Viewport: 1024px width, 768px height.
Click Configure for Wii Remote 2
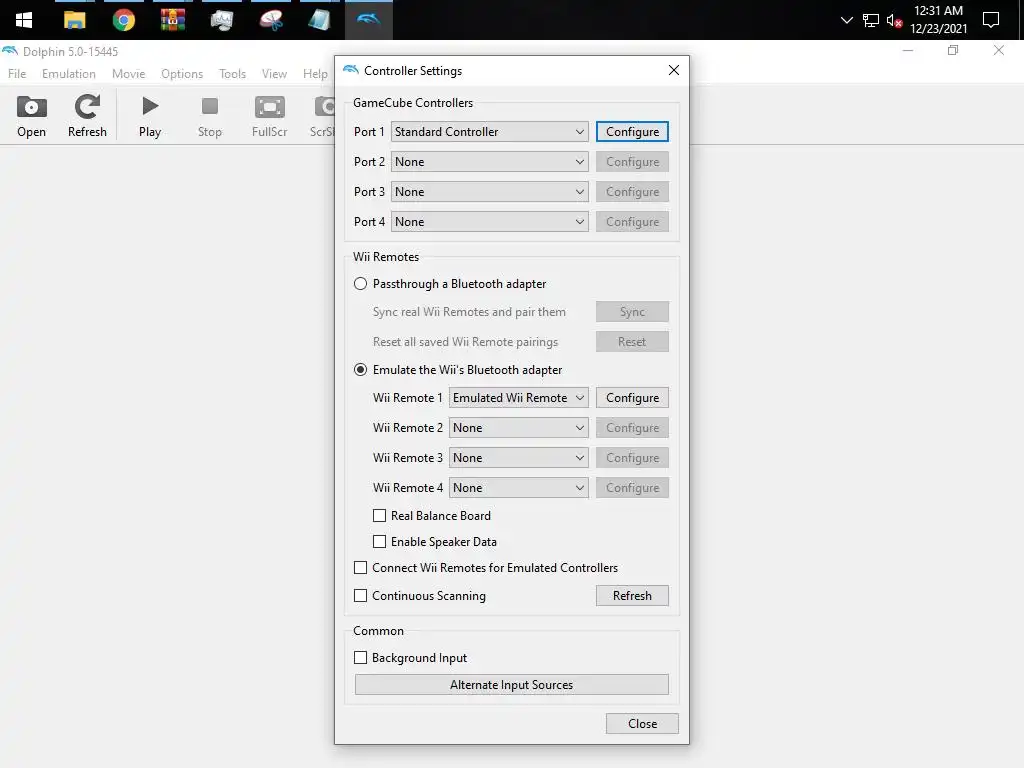pyautogui.click(x=632, y=428)
